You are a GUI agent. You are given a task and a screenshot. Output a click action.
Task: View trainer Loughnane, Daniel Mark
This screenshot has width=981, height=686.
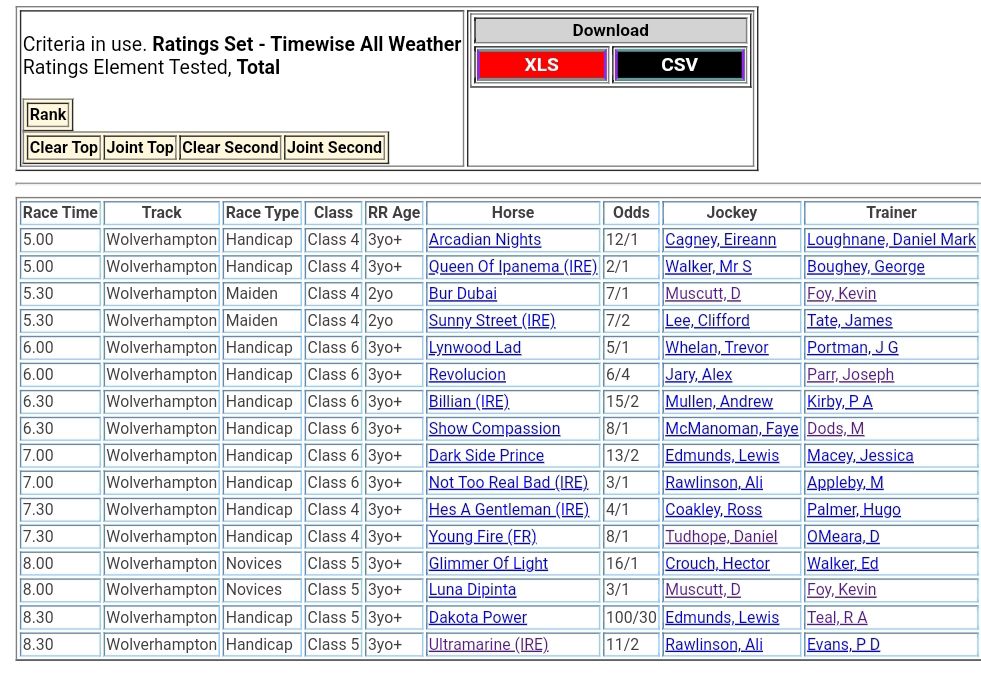(890, 240)
